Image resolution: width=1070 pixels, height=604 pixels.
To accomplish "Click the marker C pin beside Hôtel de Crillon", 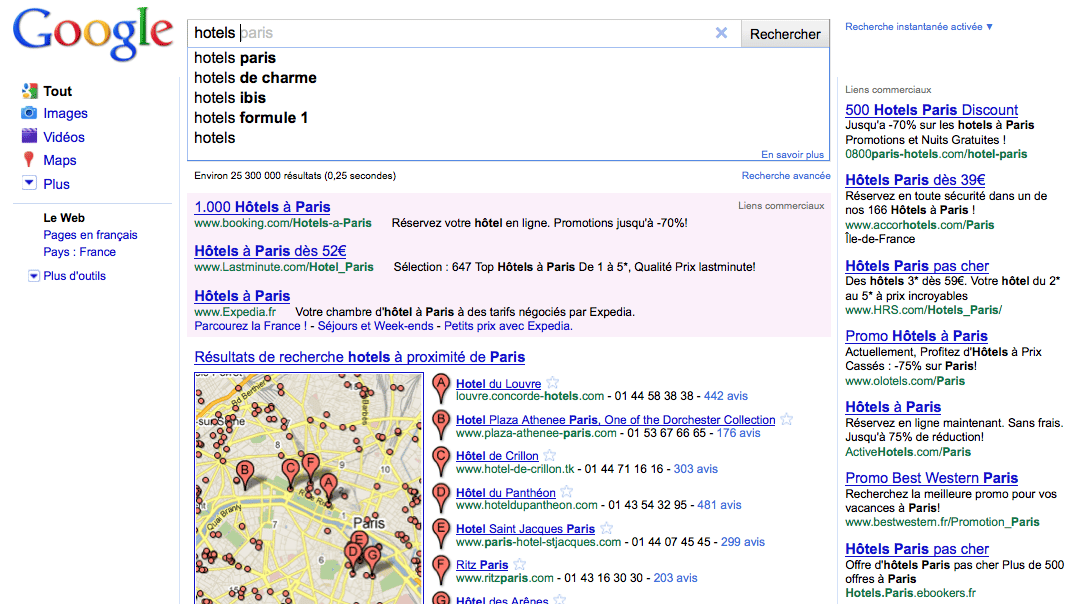I will (x=441, y=461).
